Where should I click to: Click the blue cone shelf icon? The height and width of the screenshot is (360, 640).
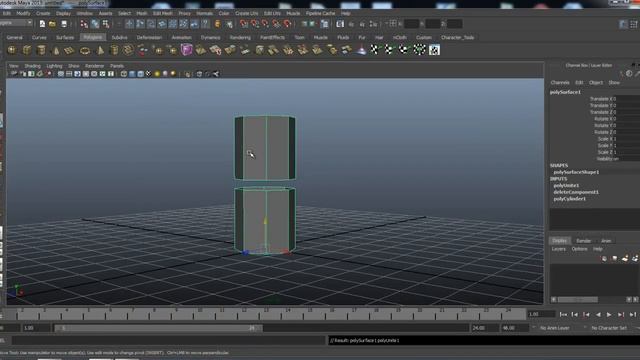tap(361, 50)
